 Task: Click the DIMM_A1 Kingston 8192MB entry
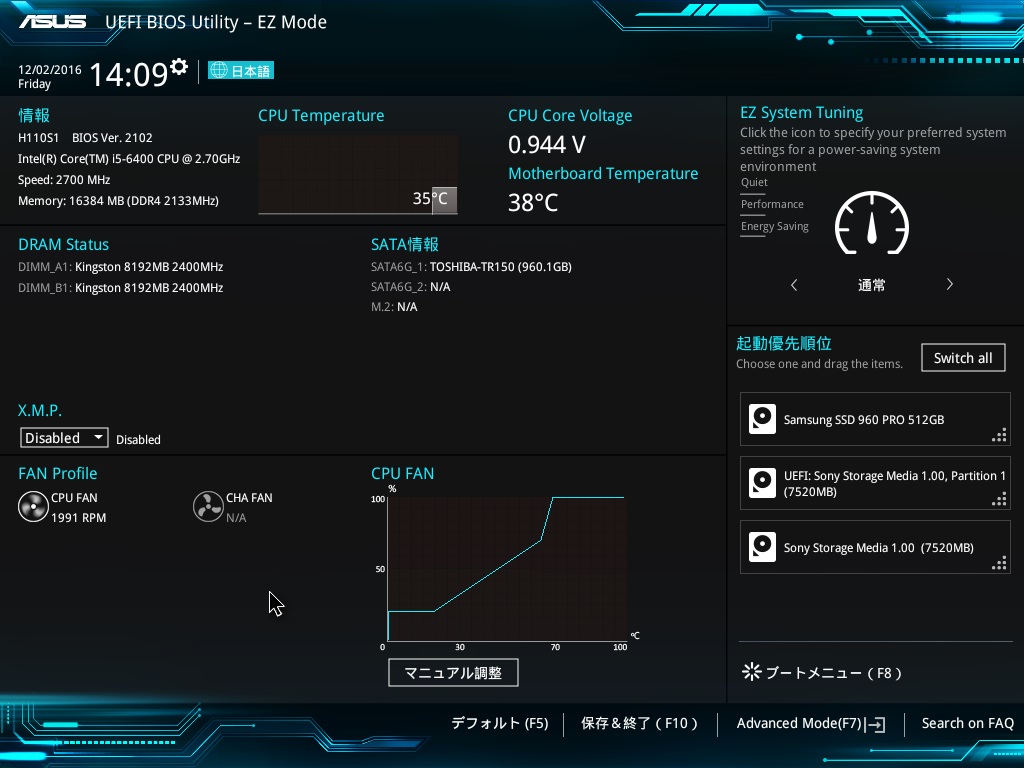click(121, 266)
